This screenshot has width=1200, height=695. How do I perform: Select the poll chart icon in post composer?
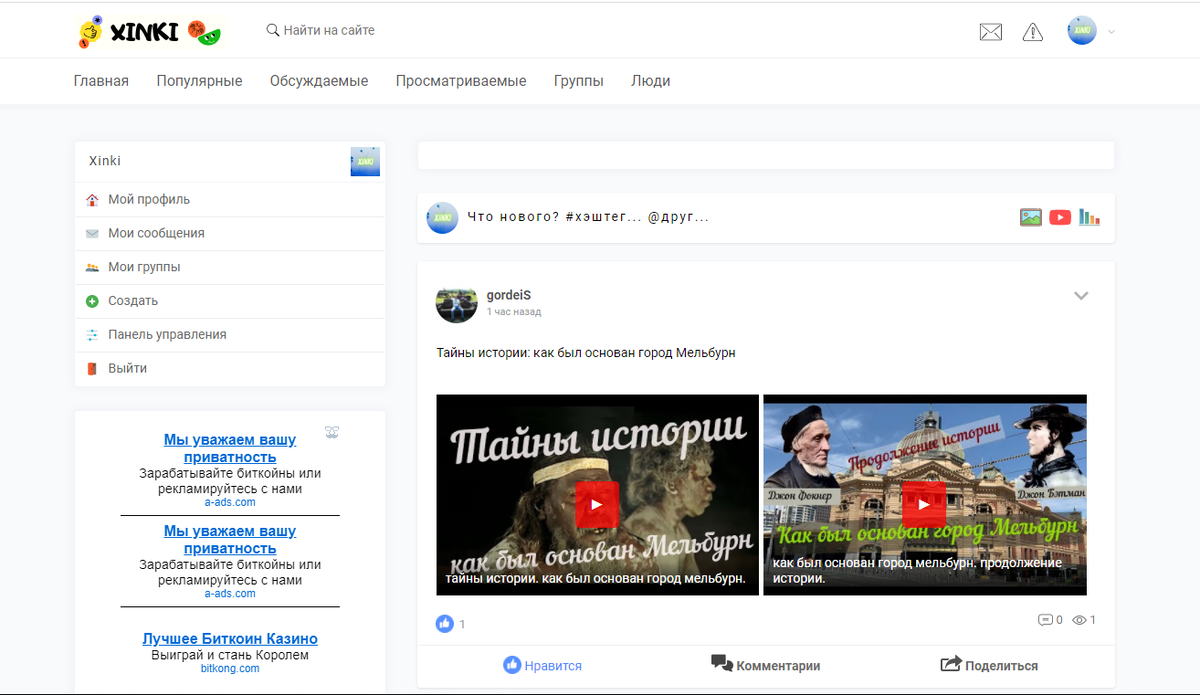(x=1089, y=217)
